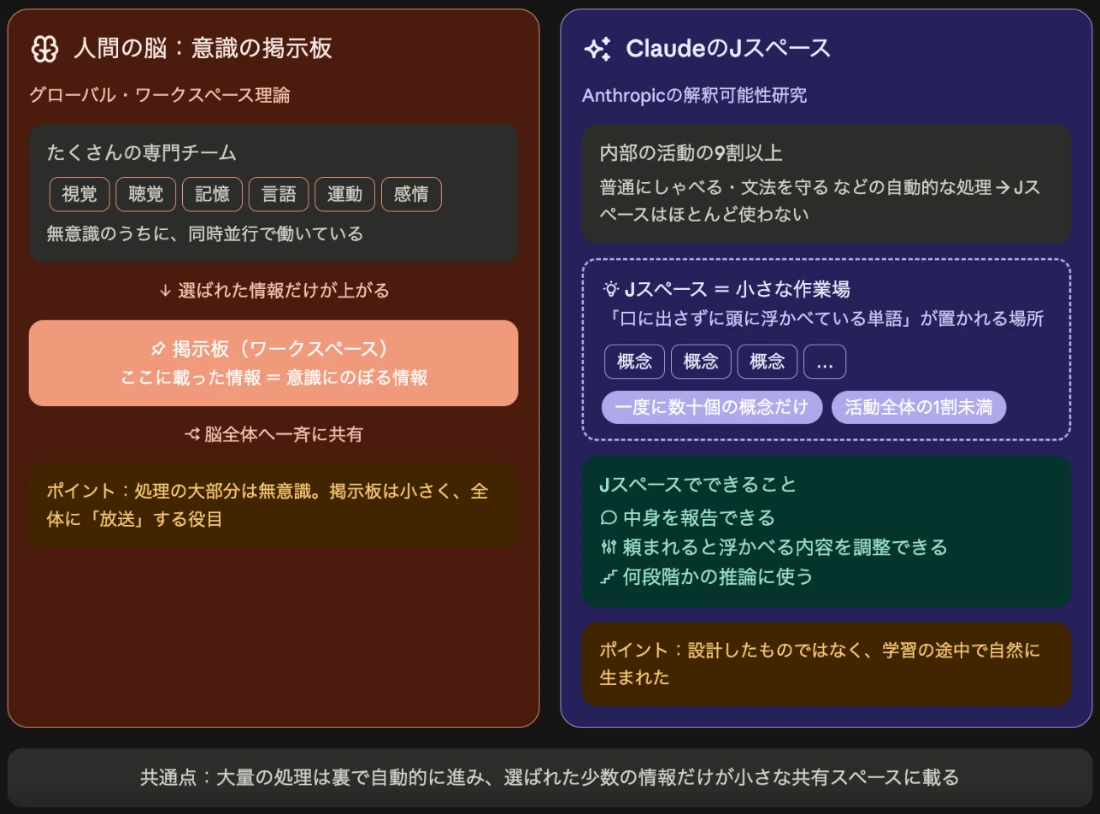Click the text 何段階かの推論に使う
Image resolution: width=1100 pixels, height=814 pixels.
click(x=718, y=577)
